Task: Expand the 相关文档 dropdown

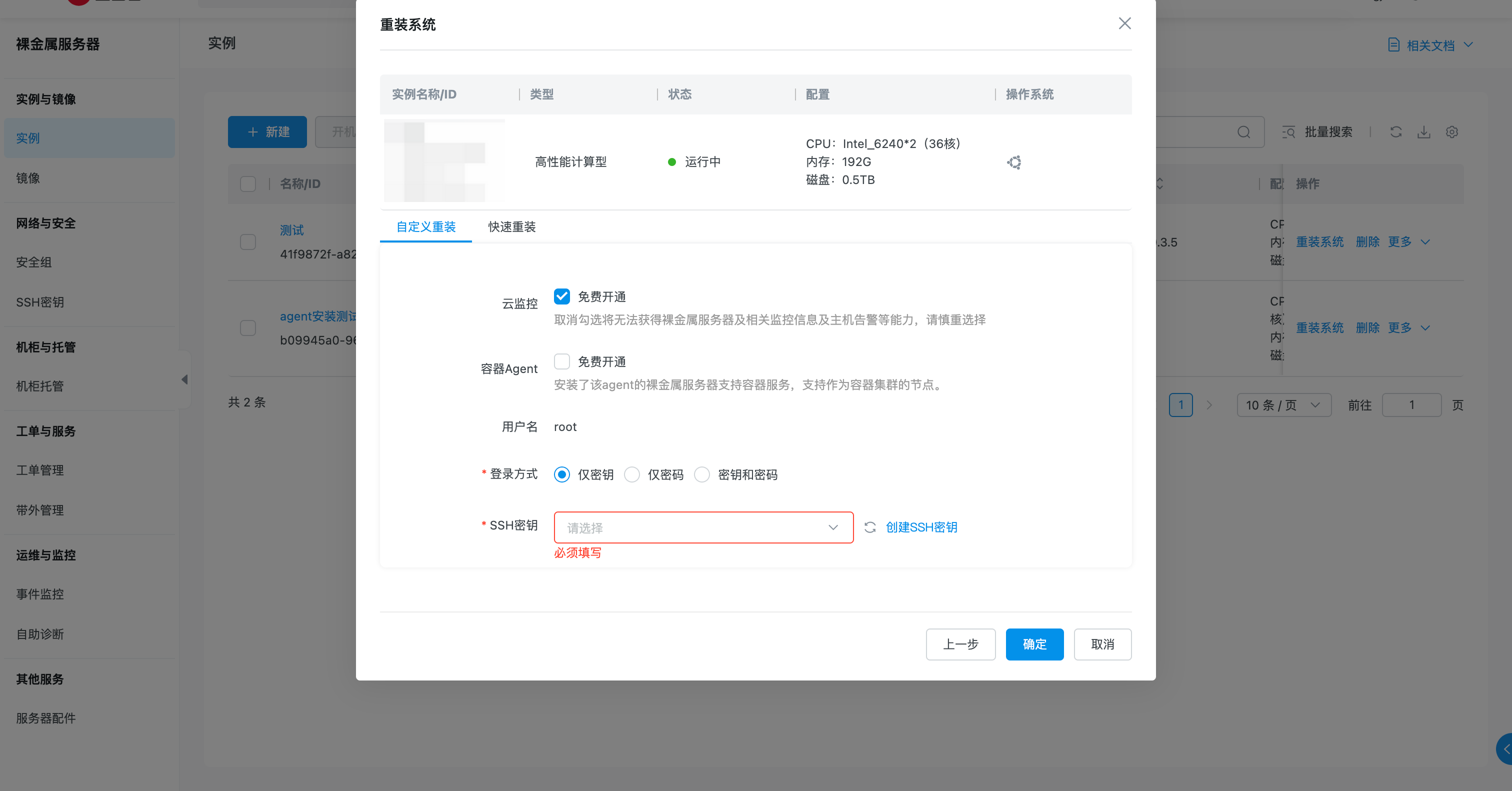Action: click(x=1430, y=45)
